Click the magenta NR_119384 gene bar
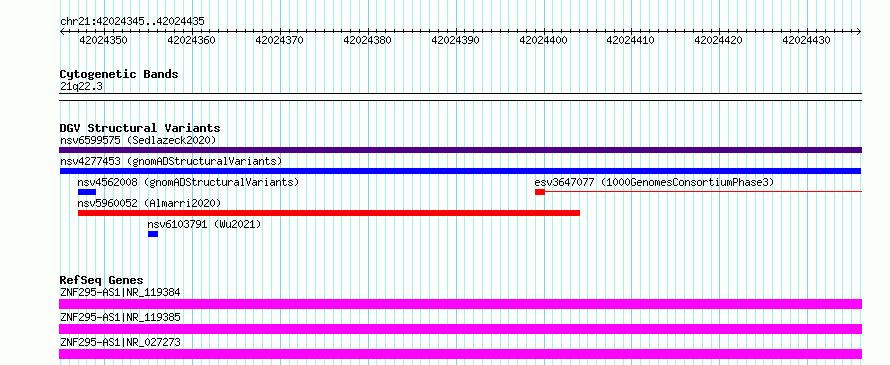 460,304
